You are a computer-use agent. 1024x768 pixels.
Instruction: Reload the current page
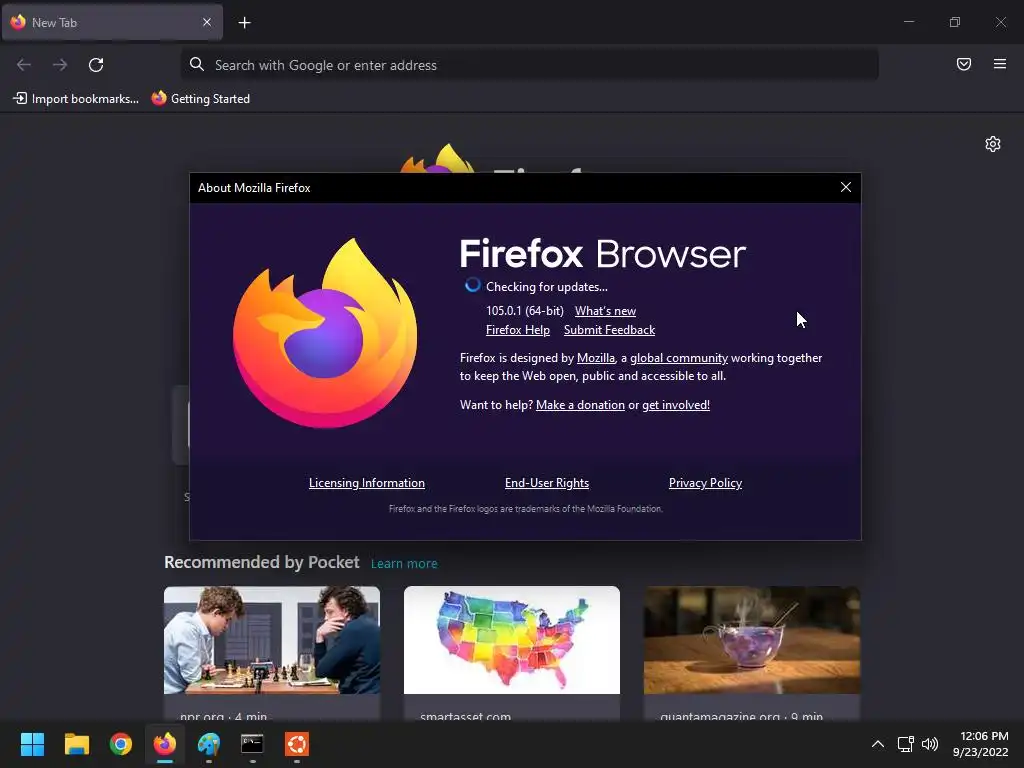tap(96, 65)
